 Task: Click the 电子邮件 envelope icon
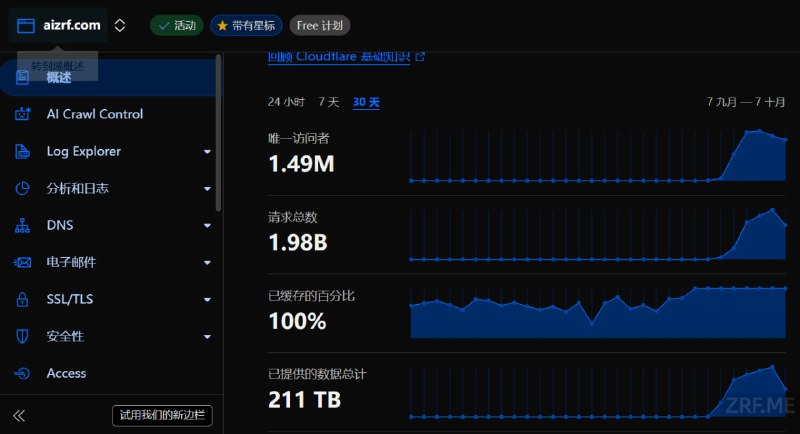22,262
